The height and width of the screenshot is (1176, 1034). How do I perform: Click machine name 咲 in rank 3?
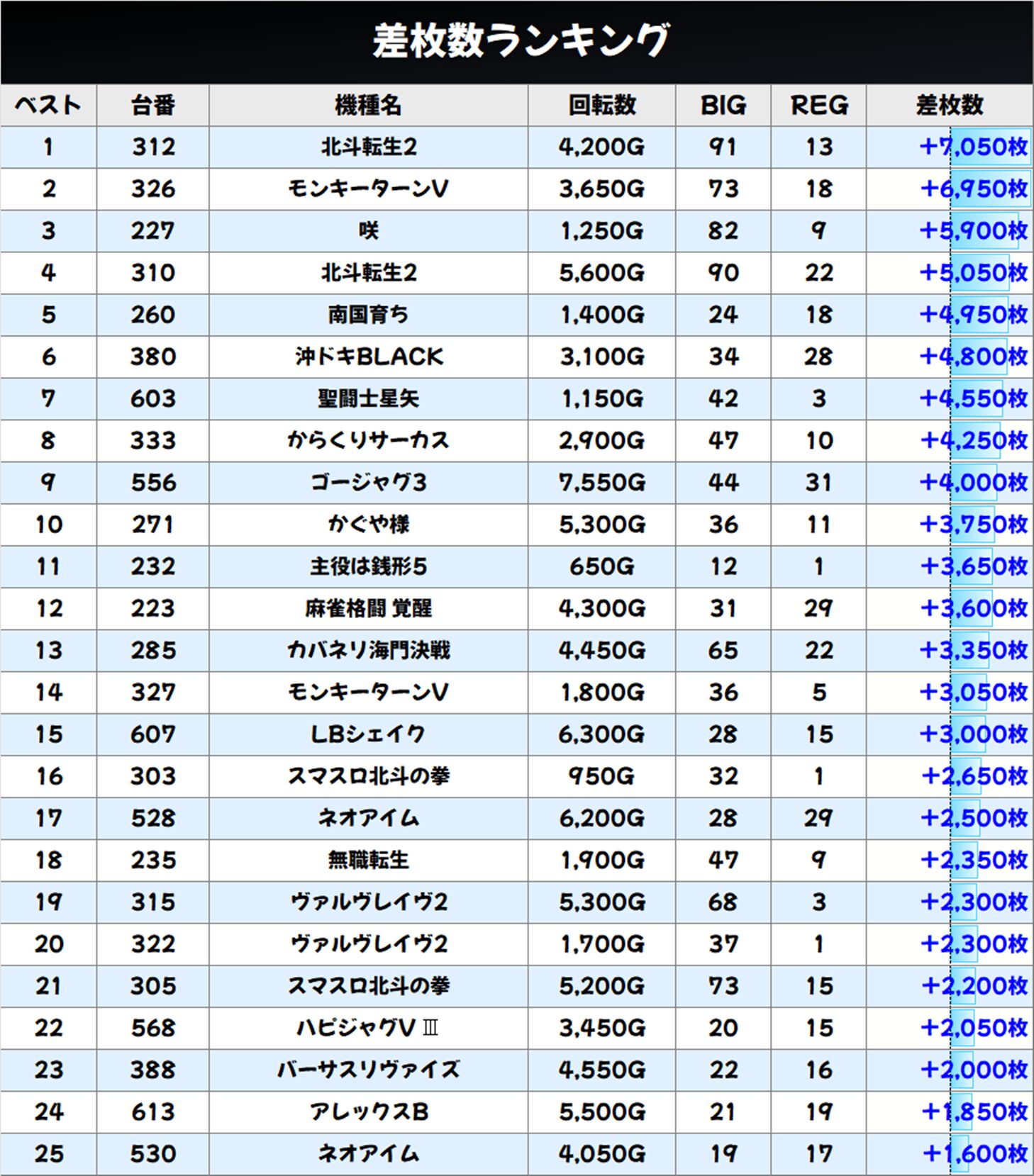pyautogui.click(x=368, y=231)
